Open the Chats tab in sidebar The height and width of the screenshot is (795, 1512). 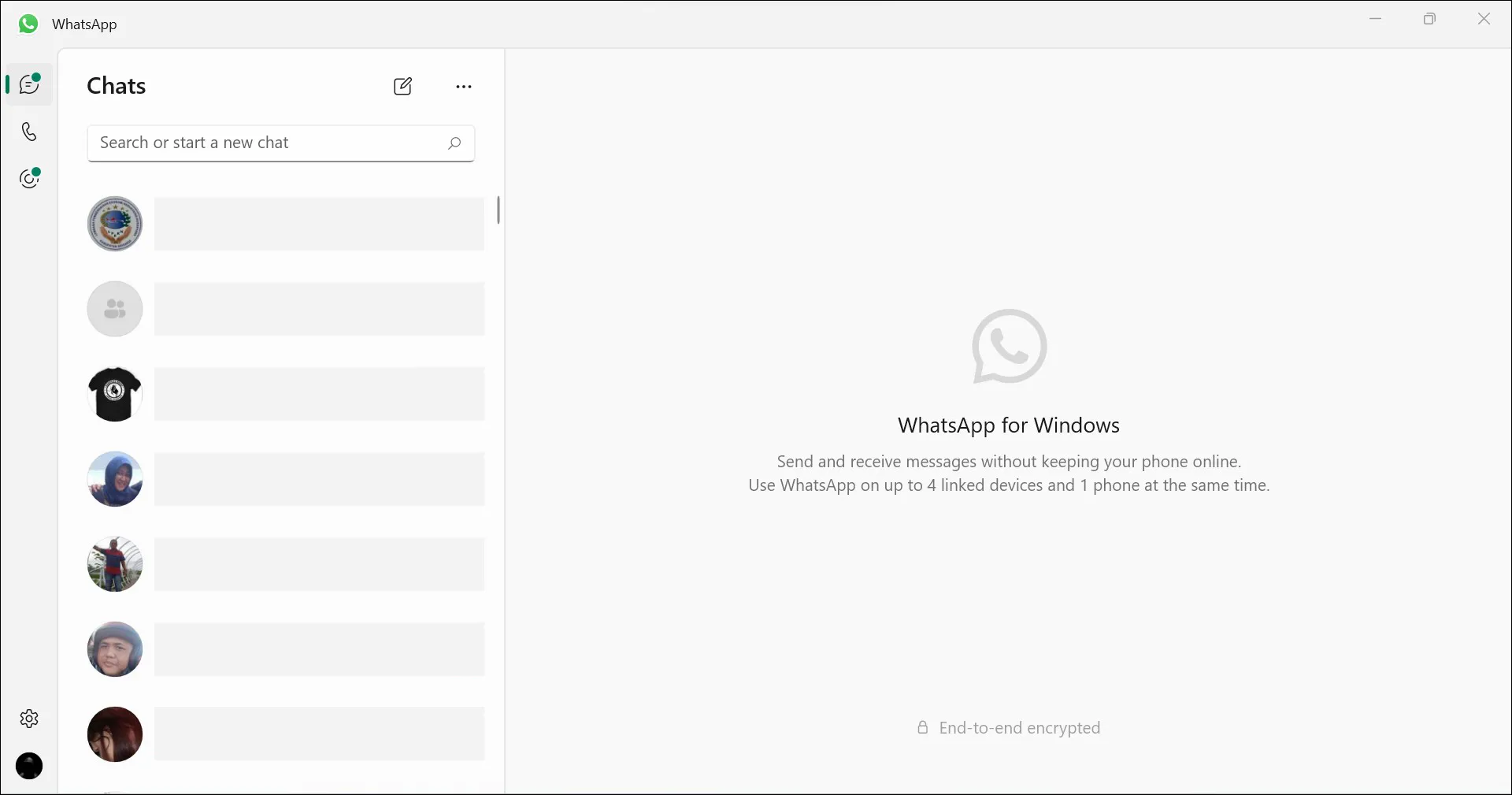30,84
